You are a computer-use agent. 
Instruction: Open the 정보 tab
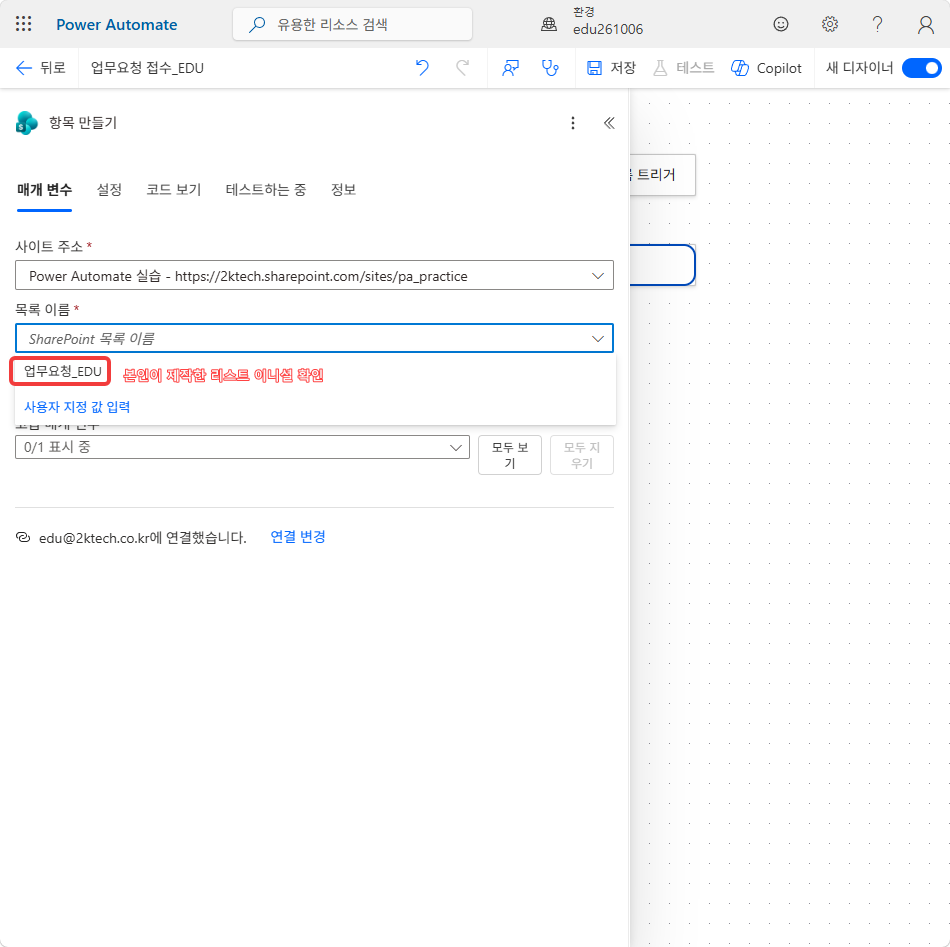343,190
